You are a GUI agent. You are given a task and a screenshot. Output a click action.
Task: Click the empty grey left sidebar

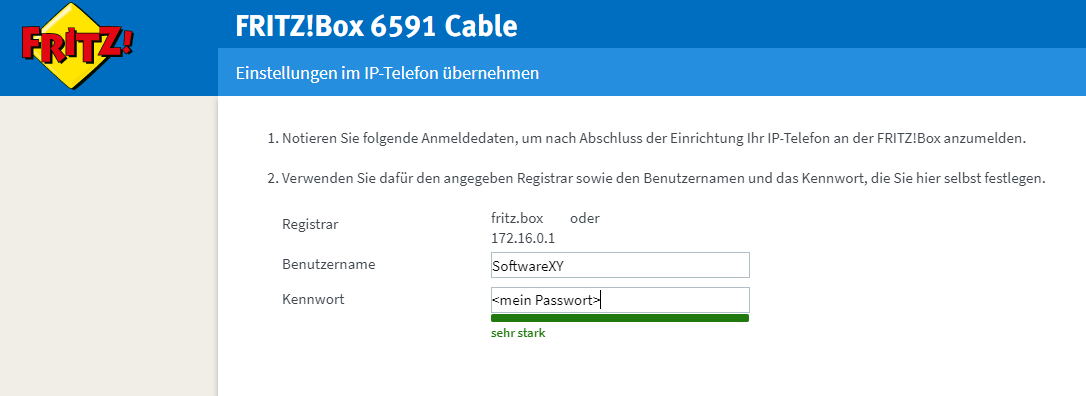[x=109, y=246]
